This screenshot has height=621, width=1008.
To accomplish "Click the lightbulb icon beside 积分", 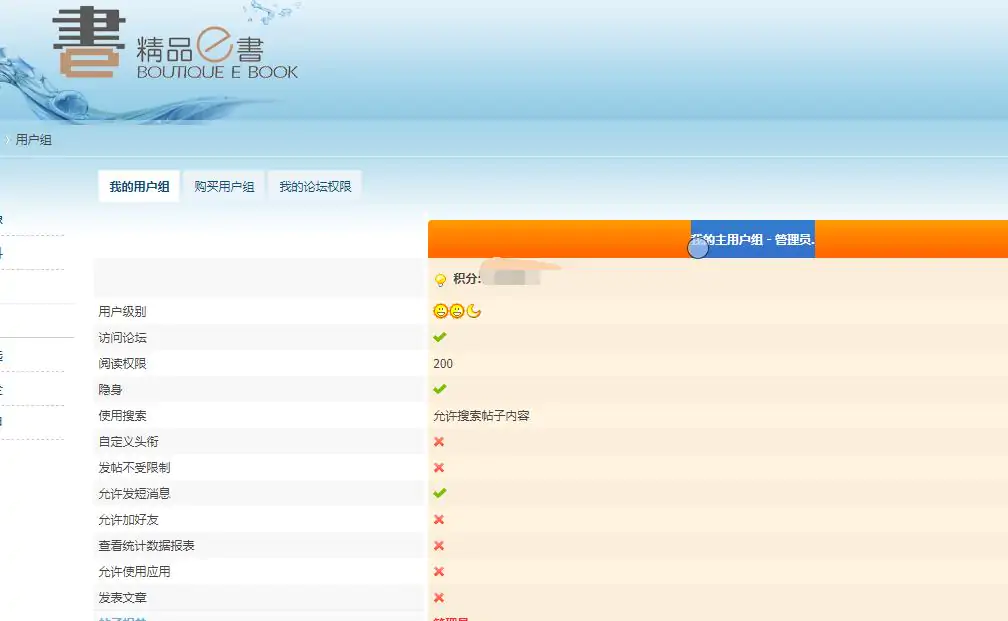I will pos(440,280).
